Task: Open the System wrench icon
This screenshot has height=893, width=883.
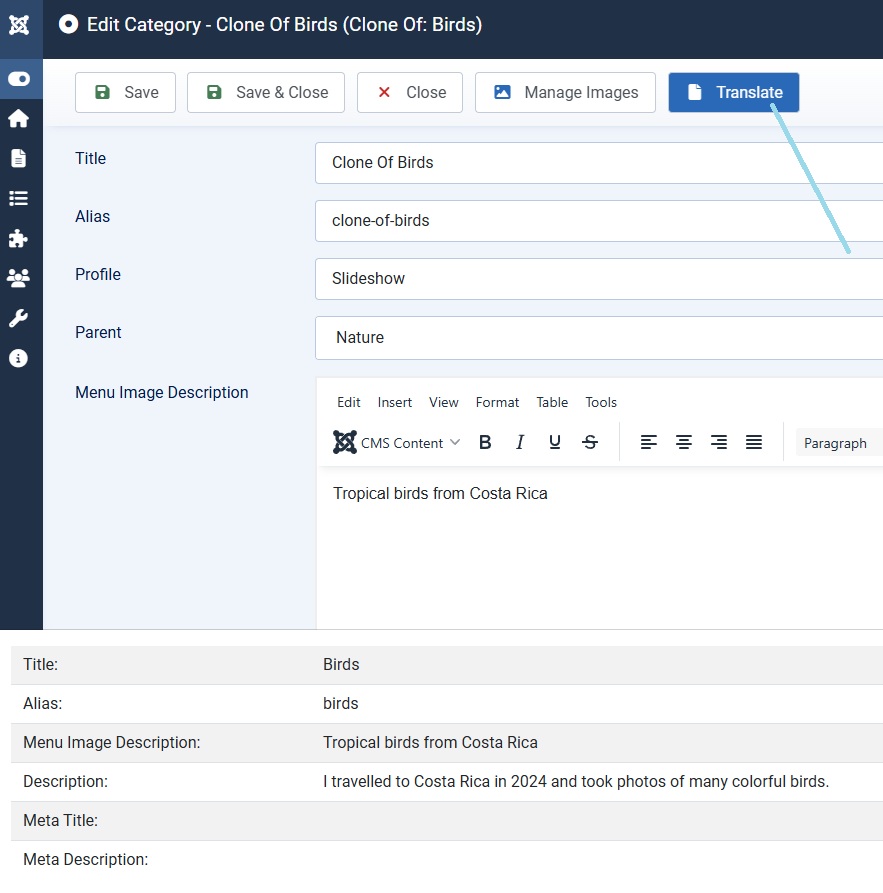Action: click(x=18, y=318)
